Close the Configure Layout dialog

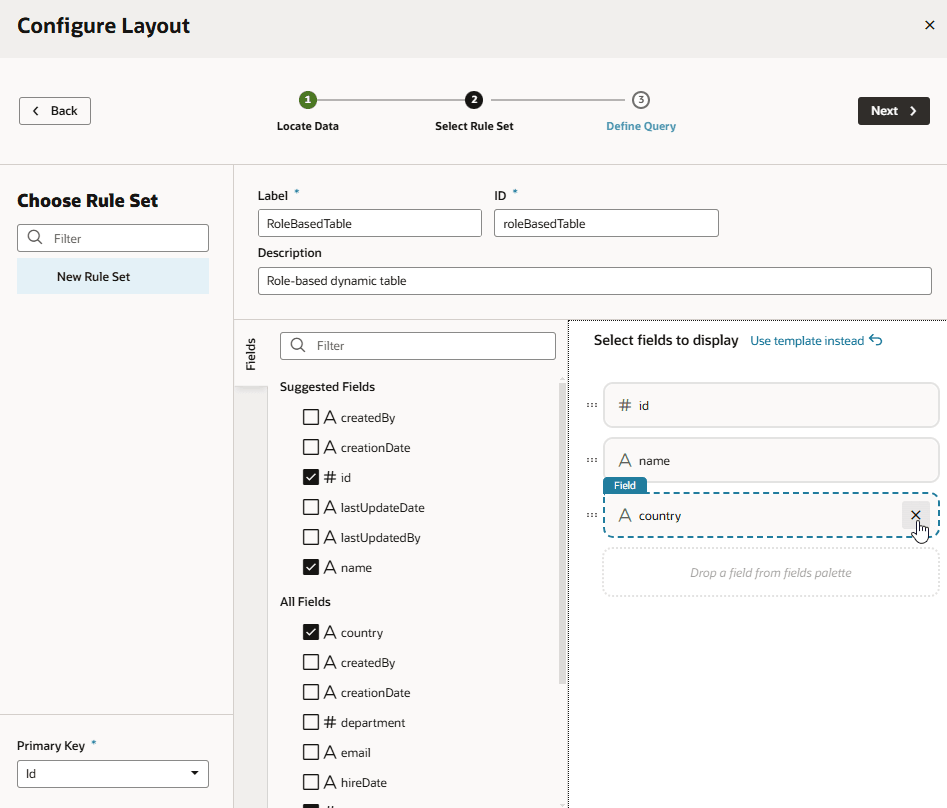tap(929, 25)
